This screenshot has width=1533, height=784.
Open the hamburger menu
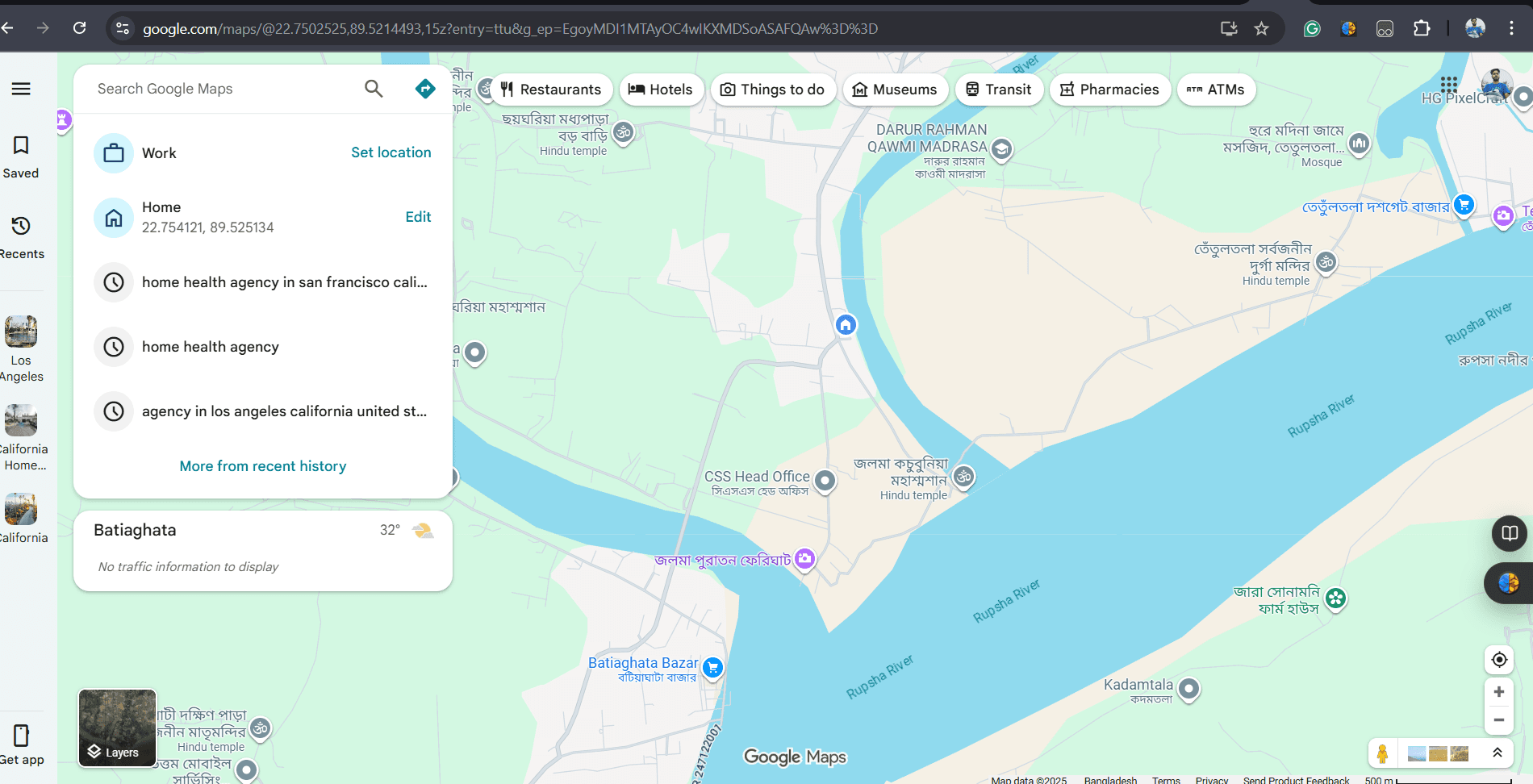coord(21,89)
